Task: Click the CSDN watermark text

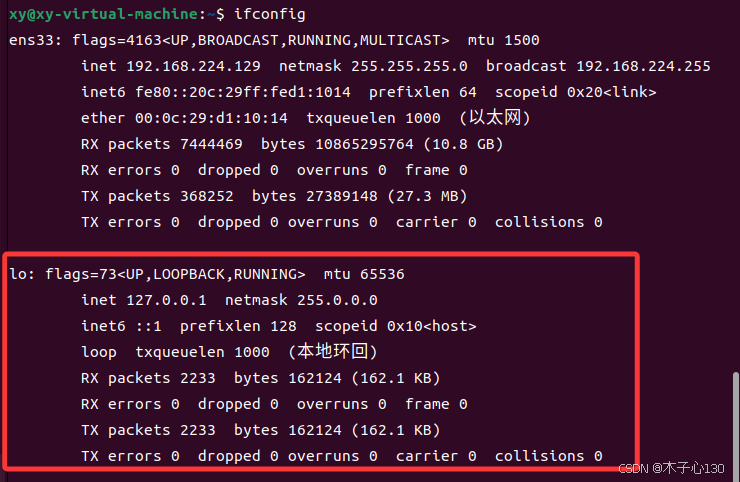Action: point(671,468)
